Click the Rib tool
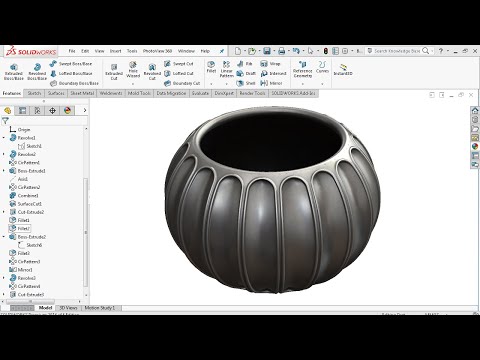Viewport: 480px width, 360px height. [x=245, y=63]
